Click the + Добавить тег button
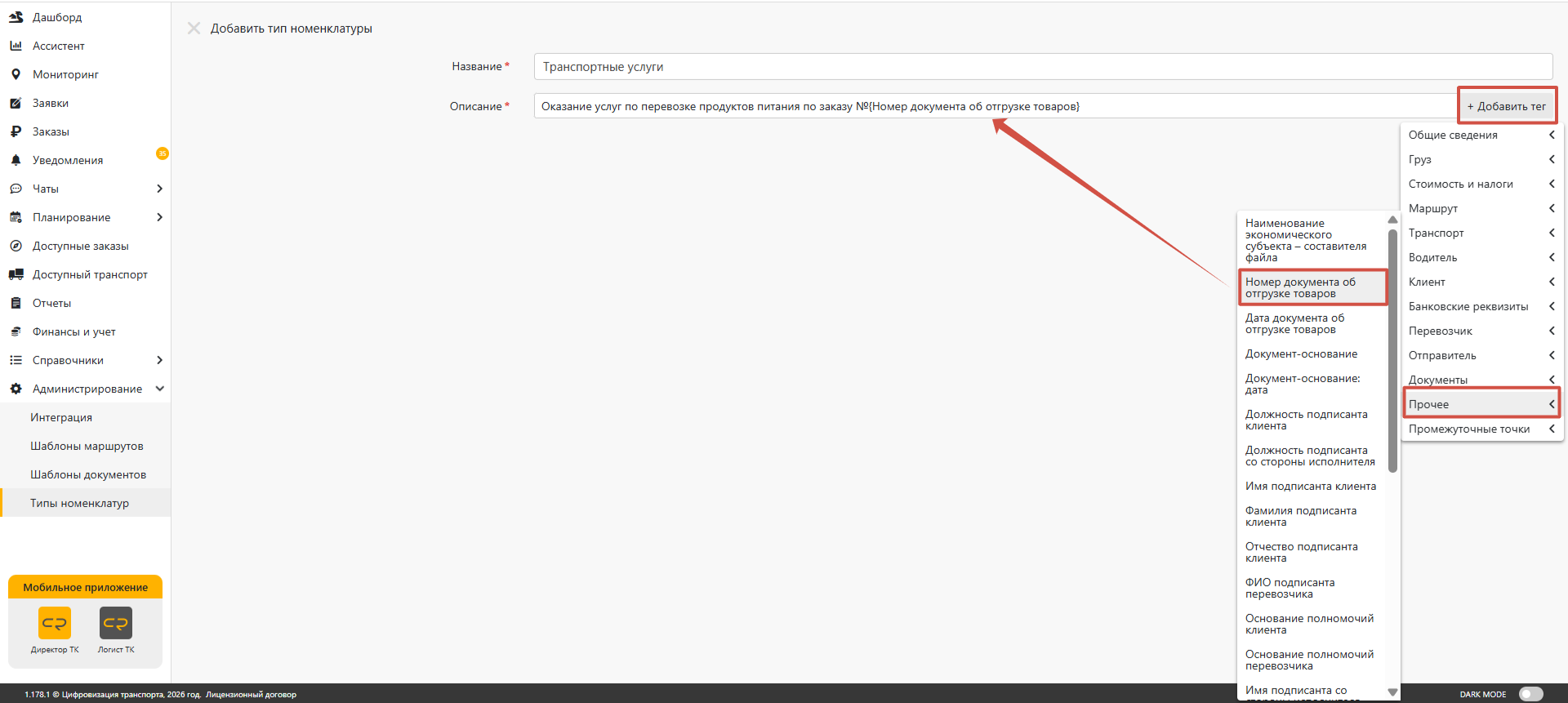Image resolution: width=1568 pixels, height=703 pixels. point(1506,106)
